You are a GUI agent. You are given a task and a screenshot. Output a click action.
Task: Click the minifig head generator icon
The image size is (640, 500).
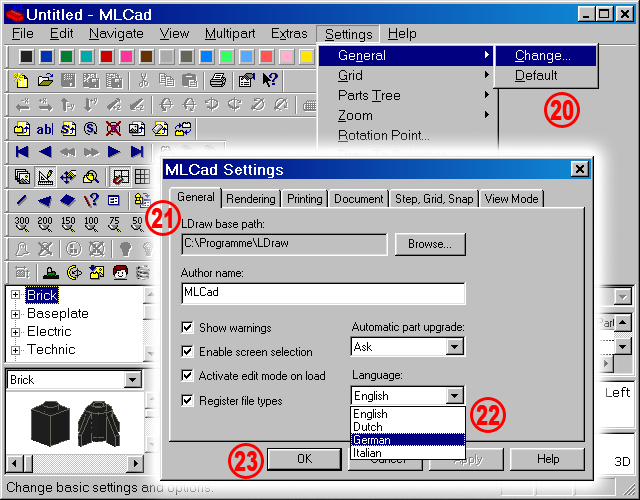120,272
